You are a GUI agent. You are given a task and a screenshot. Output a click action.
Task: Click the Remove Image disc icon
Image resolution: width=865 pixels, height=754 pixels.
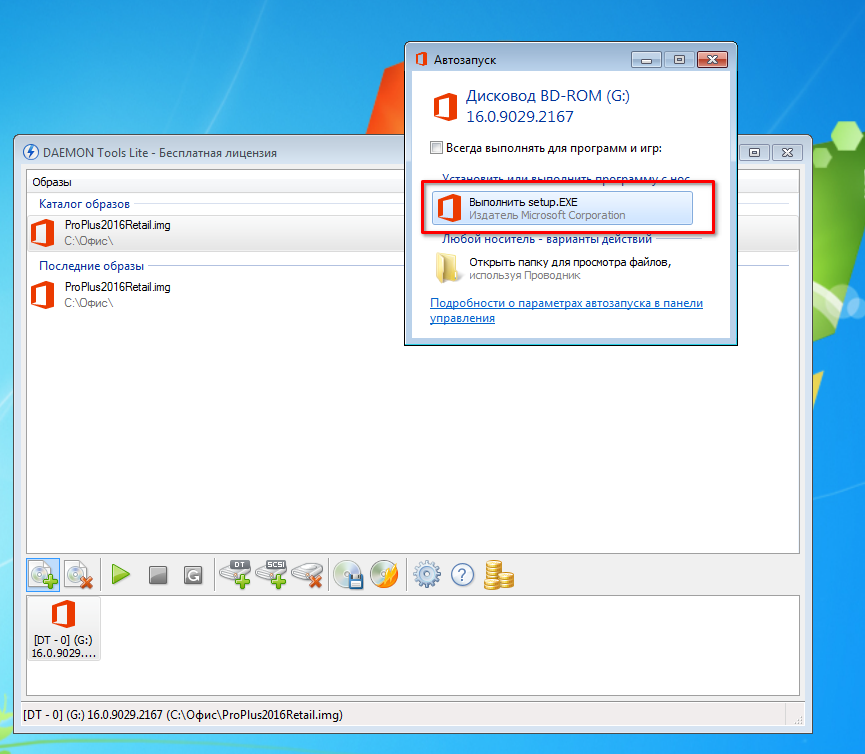[x=78, y=575]
